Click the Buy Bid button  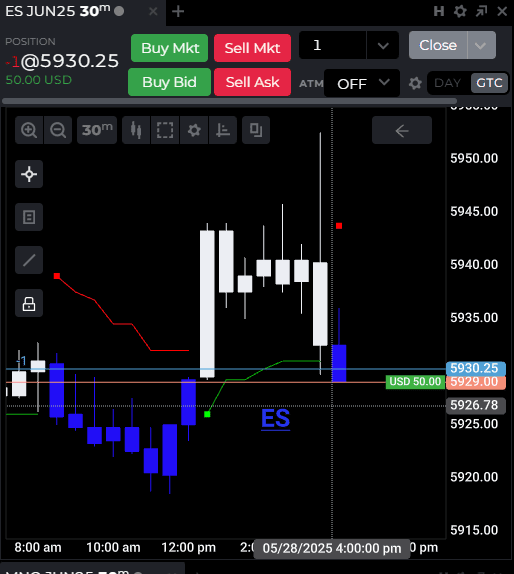pos(170,82)
